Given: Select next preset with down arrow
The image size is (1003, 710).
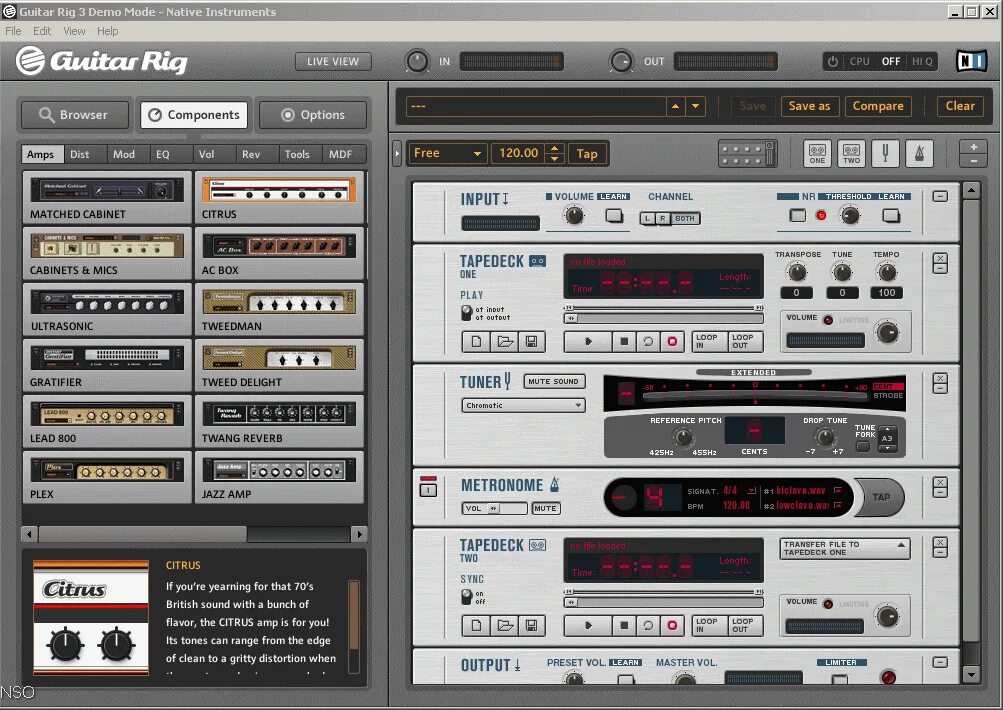Looking at the screenshot, I should pyautogui.click(x=695, y=107).
